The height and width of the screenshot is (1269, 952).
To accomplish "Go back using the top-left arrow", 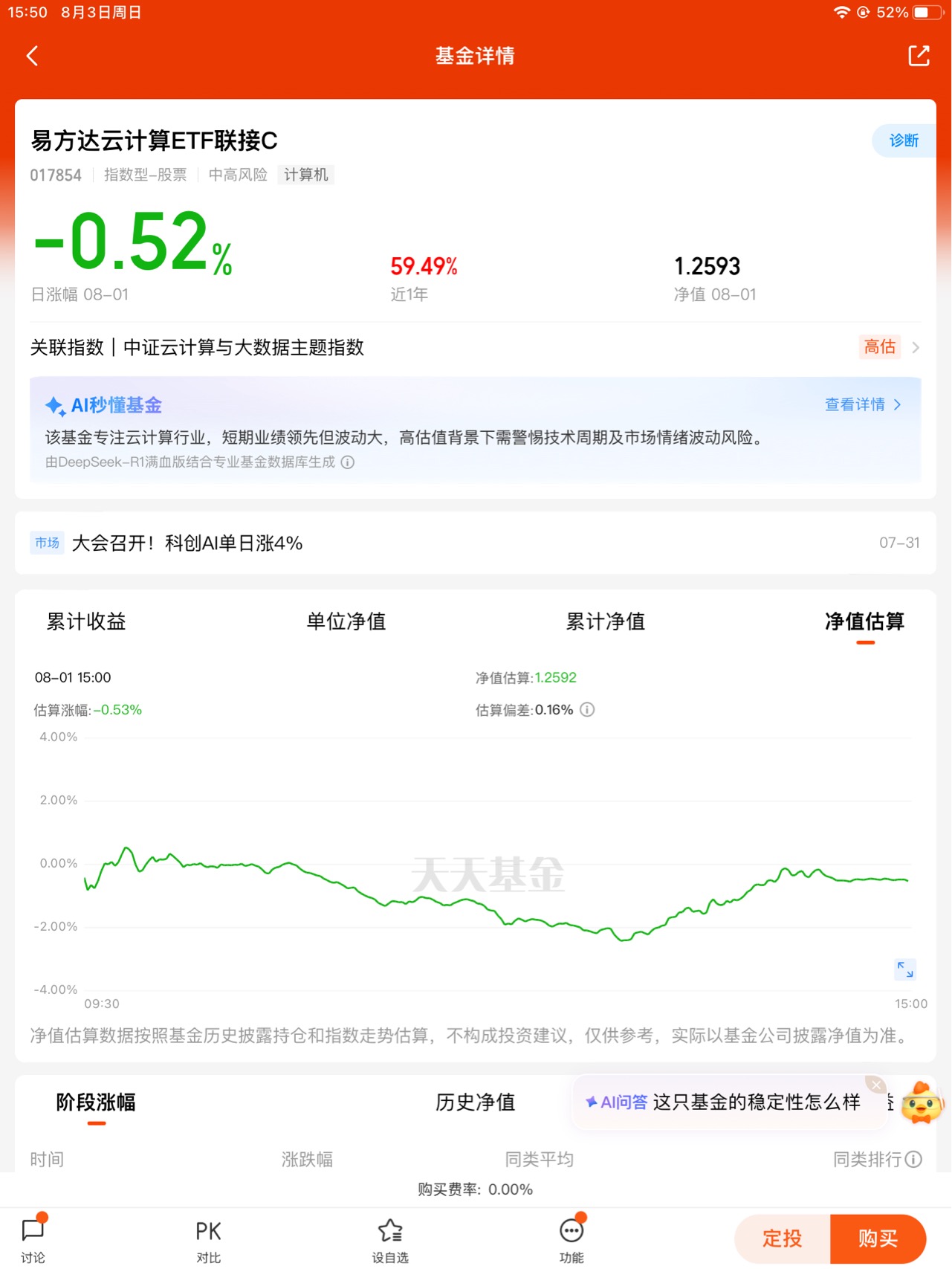I will pyautogui.click(x=32, y=56).
